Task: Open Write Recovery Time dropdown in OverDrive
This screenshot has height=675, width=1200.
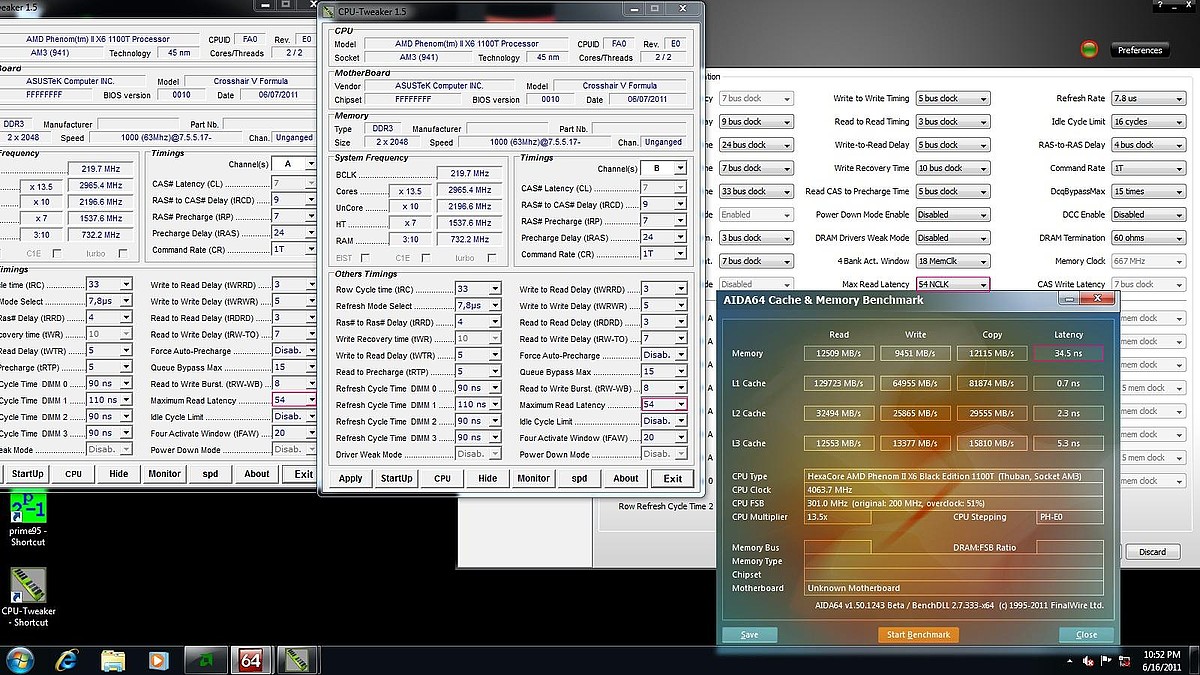Action: [x=953, y=168]
